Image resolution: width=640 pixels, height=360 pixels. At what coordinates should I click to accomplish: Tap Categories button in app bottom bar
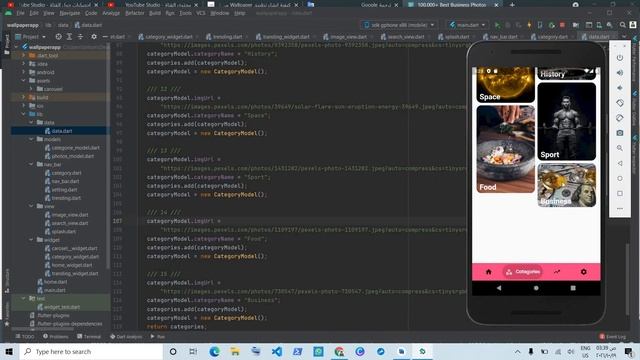coord(523,272)
